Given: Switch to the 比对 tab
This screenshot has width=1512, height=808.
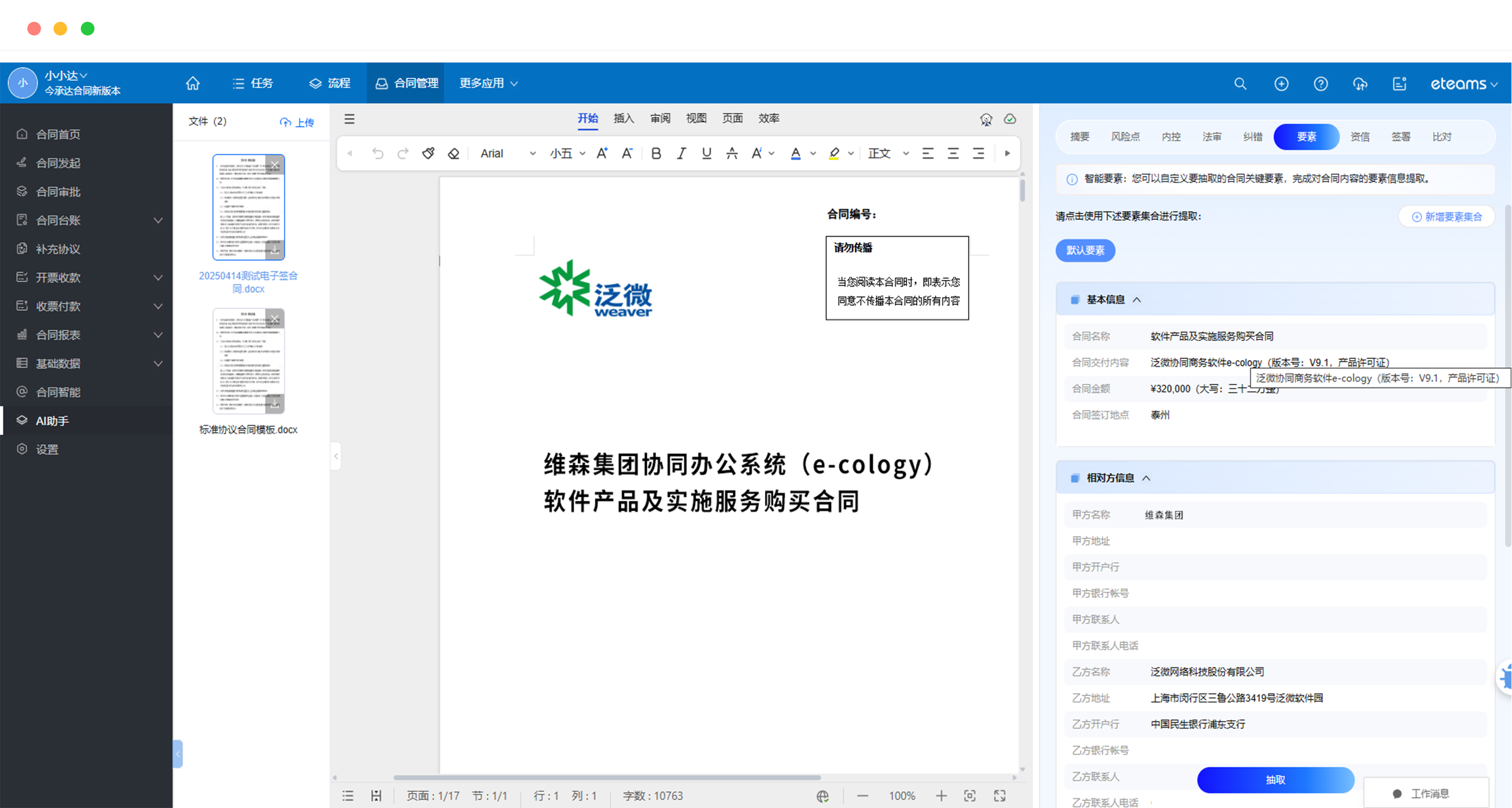Looking at the screenshot, I should (1442, 137).
